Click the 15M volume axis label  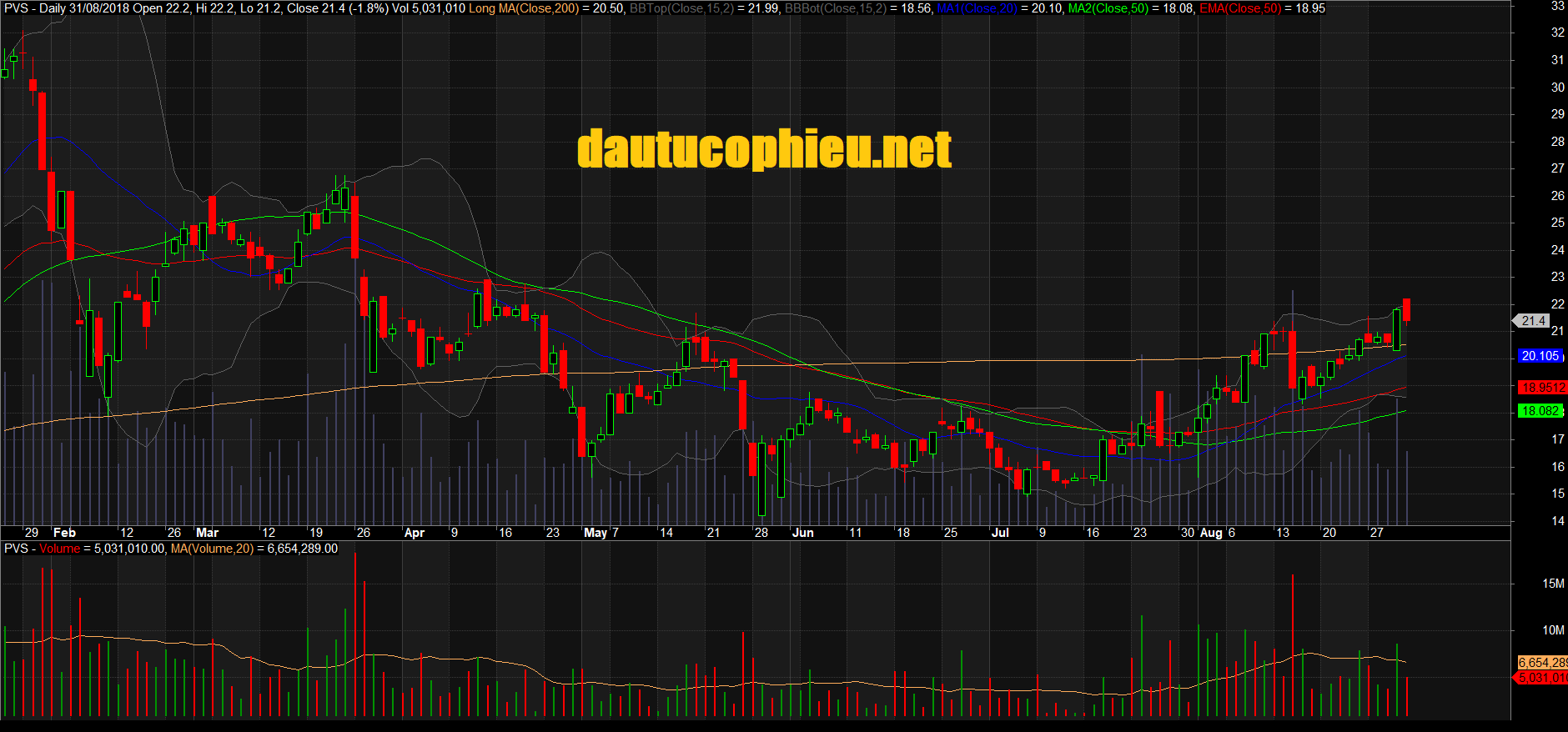(x=1553, y=584)
